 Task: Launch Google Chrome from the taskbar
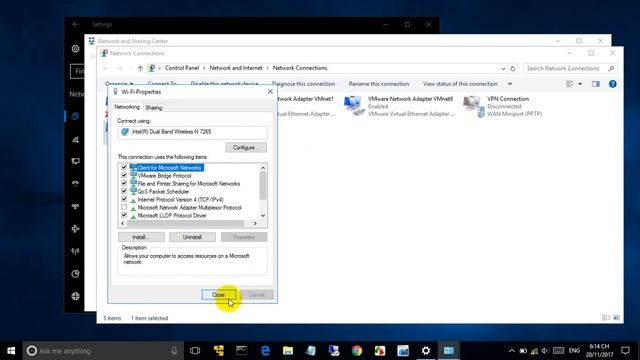point(357,351)
